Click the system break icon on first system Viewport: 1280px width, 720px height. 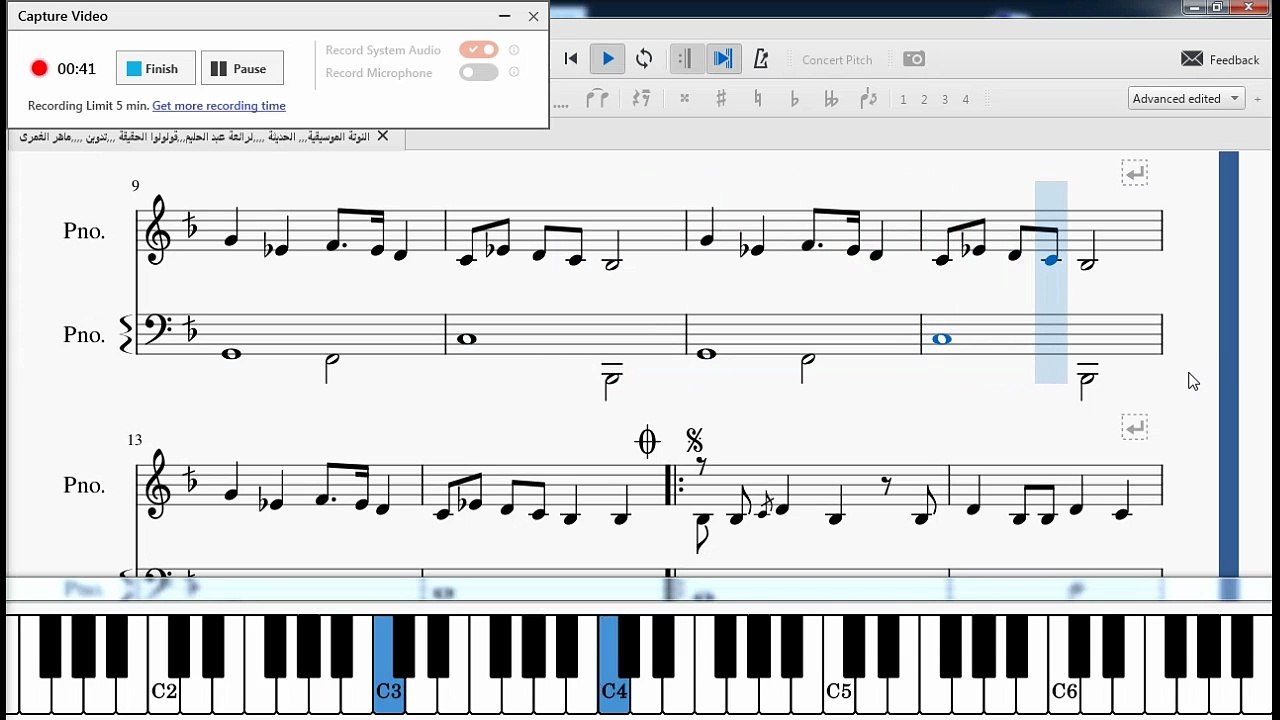tap(1134, 173)
